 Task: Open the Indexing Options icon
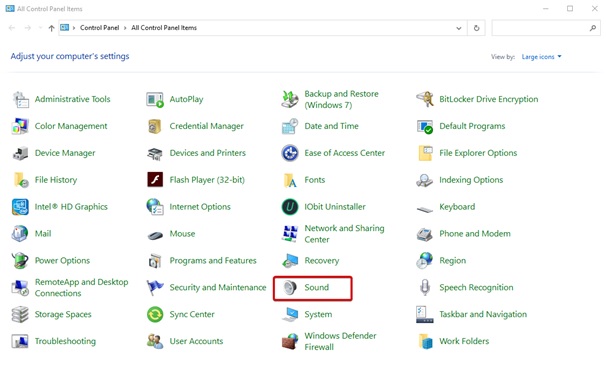(x=425, y=180)
